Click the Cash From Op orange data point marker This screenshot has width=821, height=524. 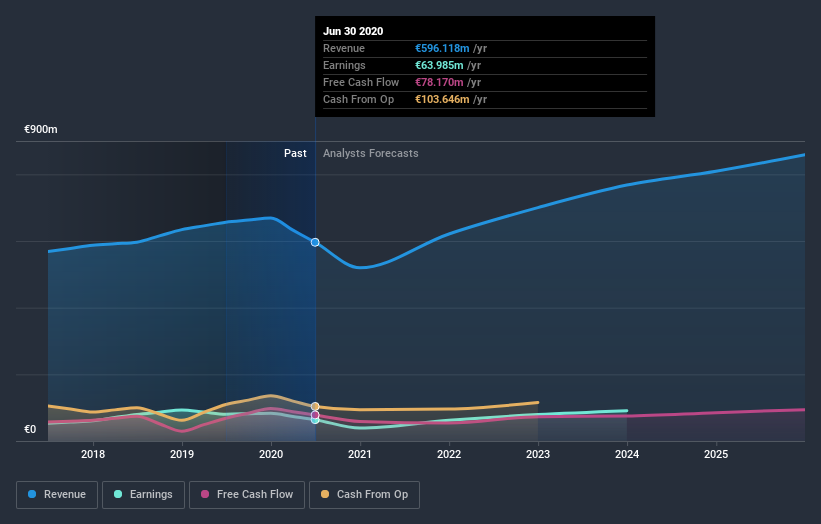[315, 406]
